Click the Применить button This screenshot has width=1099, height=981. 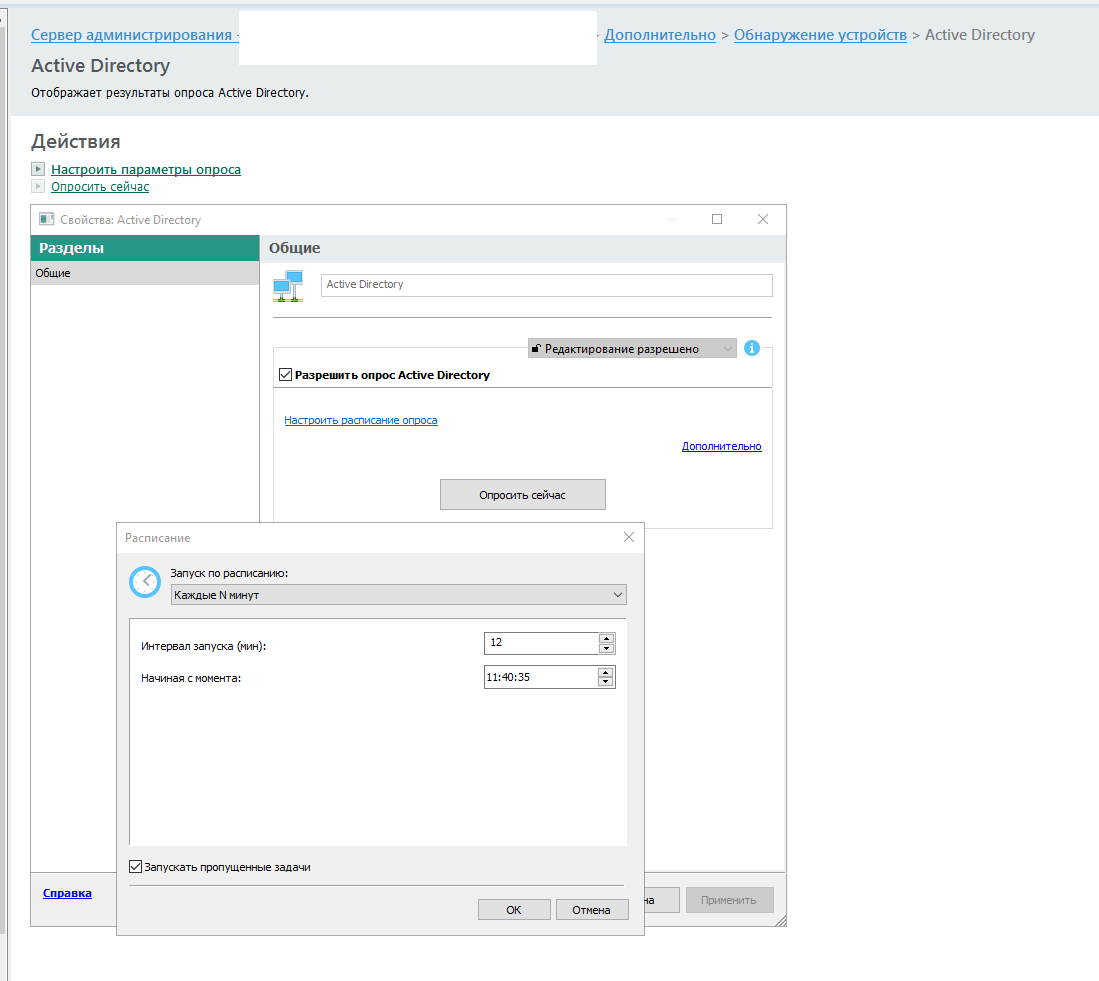(x=729, y=900)
